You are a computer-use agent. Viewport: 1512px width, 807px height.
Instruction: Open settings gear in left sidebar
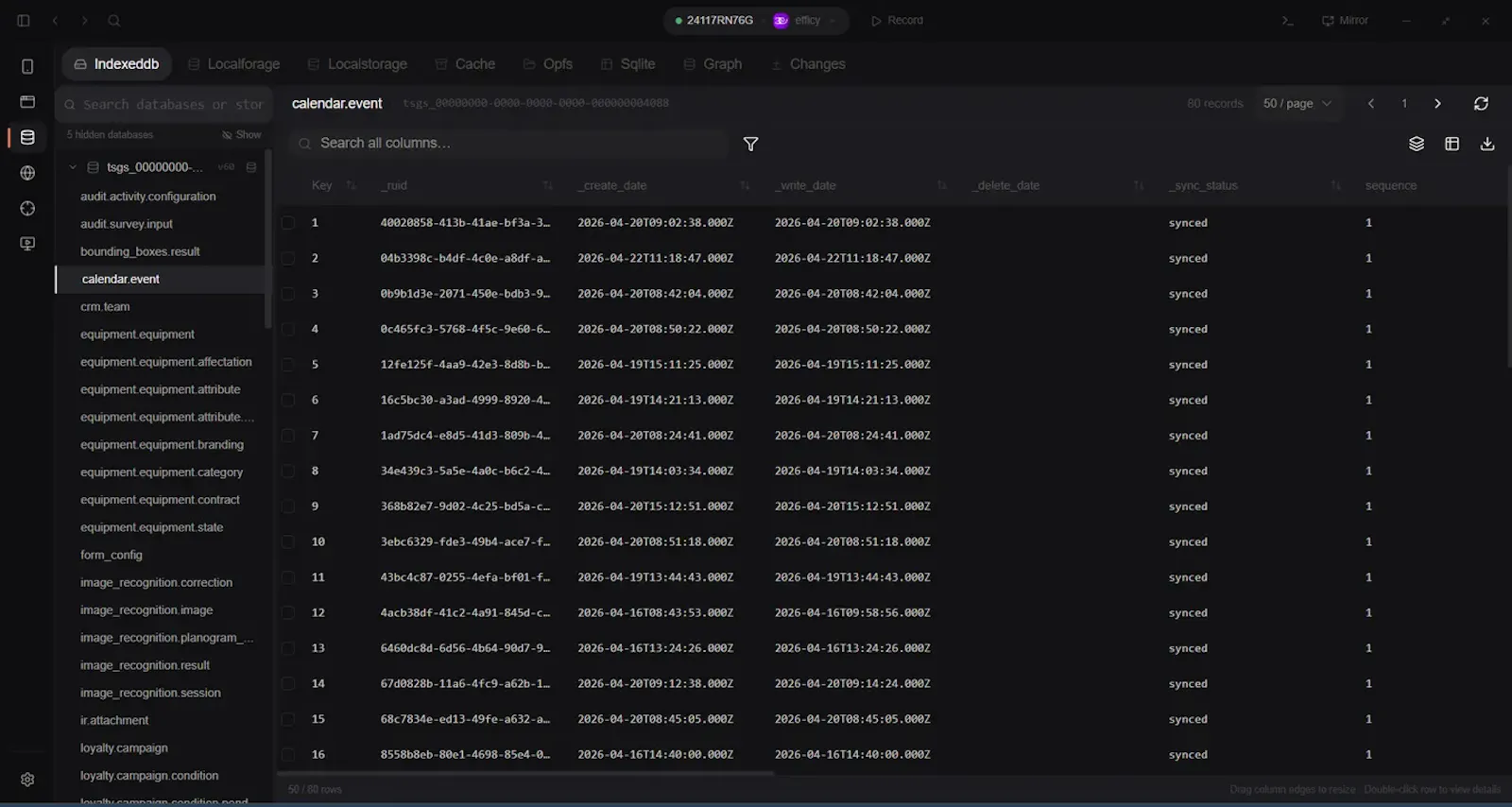[27, 780]
